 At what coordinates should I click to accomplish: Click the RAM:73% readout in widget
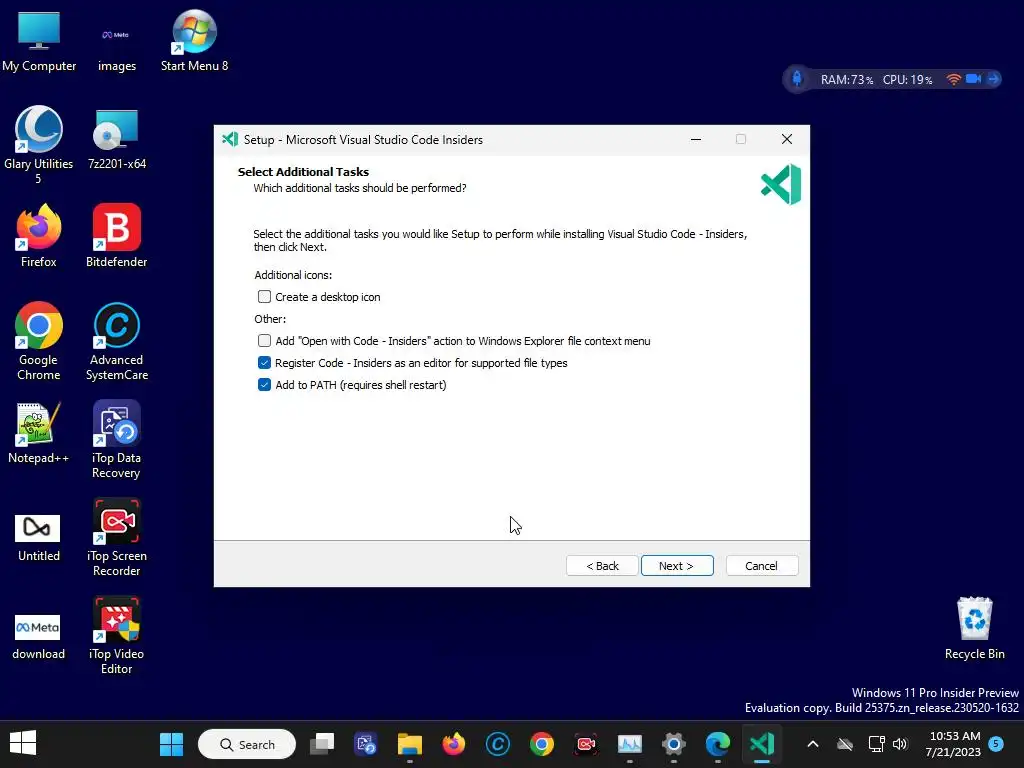click(846, 80)
